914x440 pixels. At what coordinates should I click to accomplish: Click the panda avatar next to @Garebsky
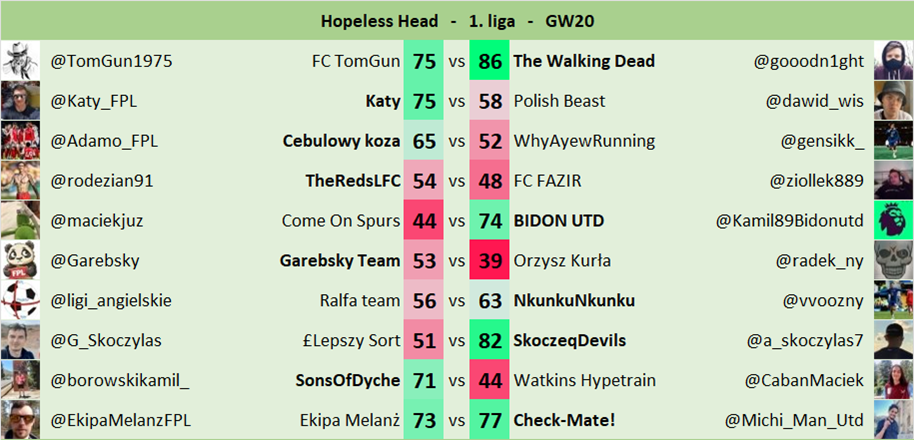[20, 261]
